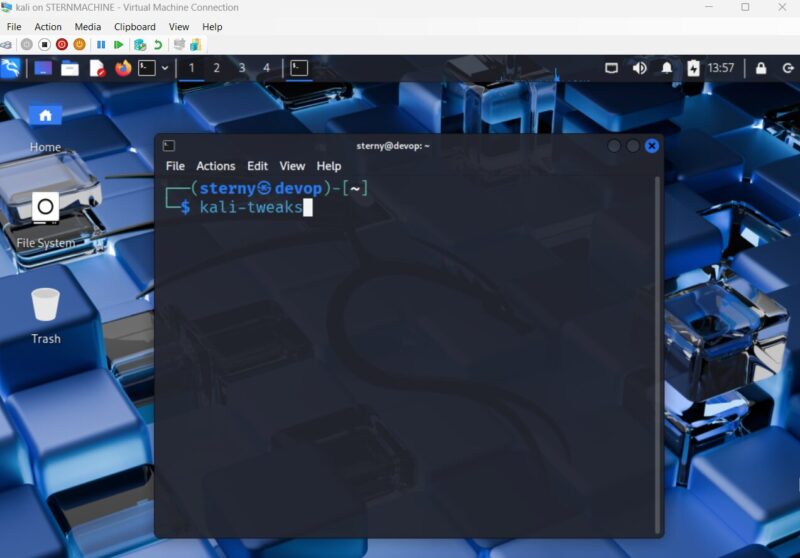
Task: Open the terminal Help menu
Action: [x=329, y=166]
